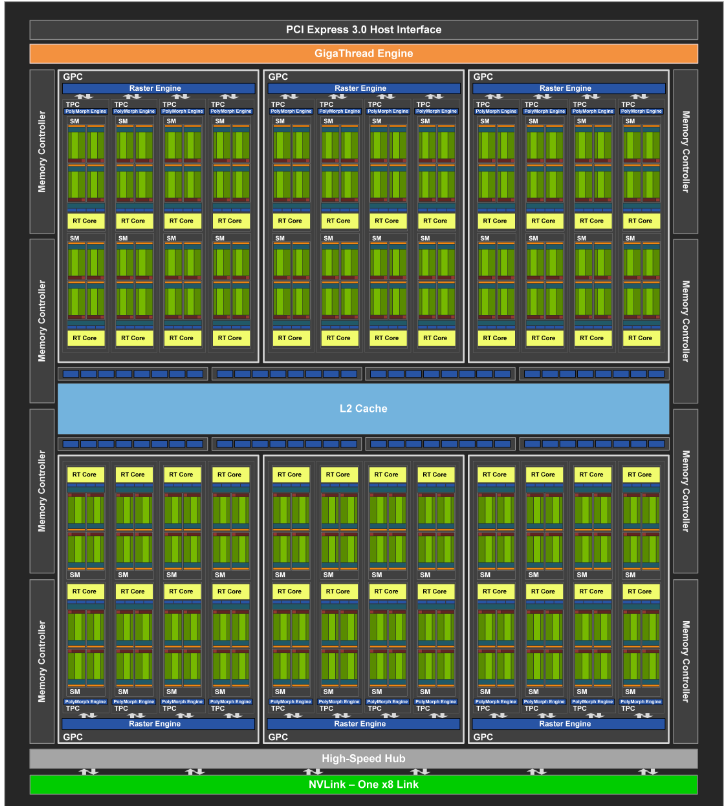Click the GPC label of the top-right cluster
This screenshot has width=726, height=806.
[482, 76]
